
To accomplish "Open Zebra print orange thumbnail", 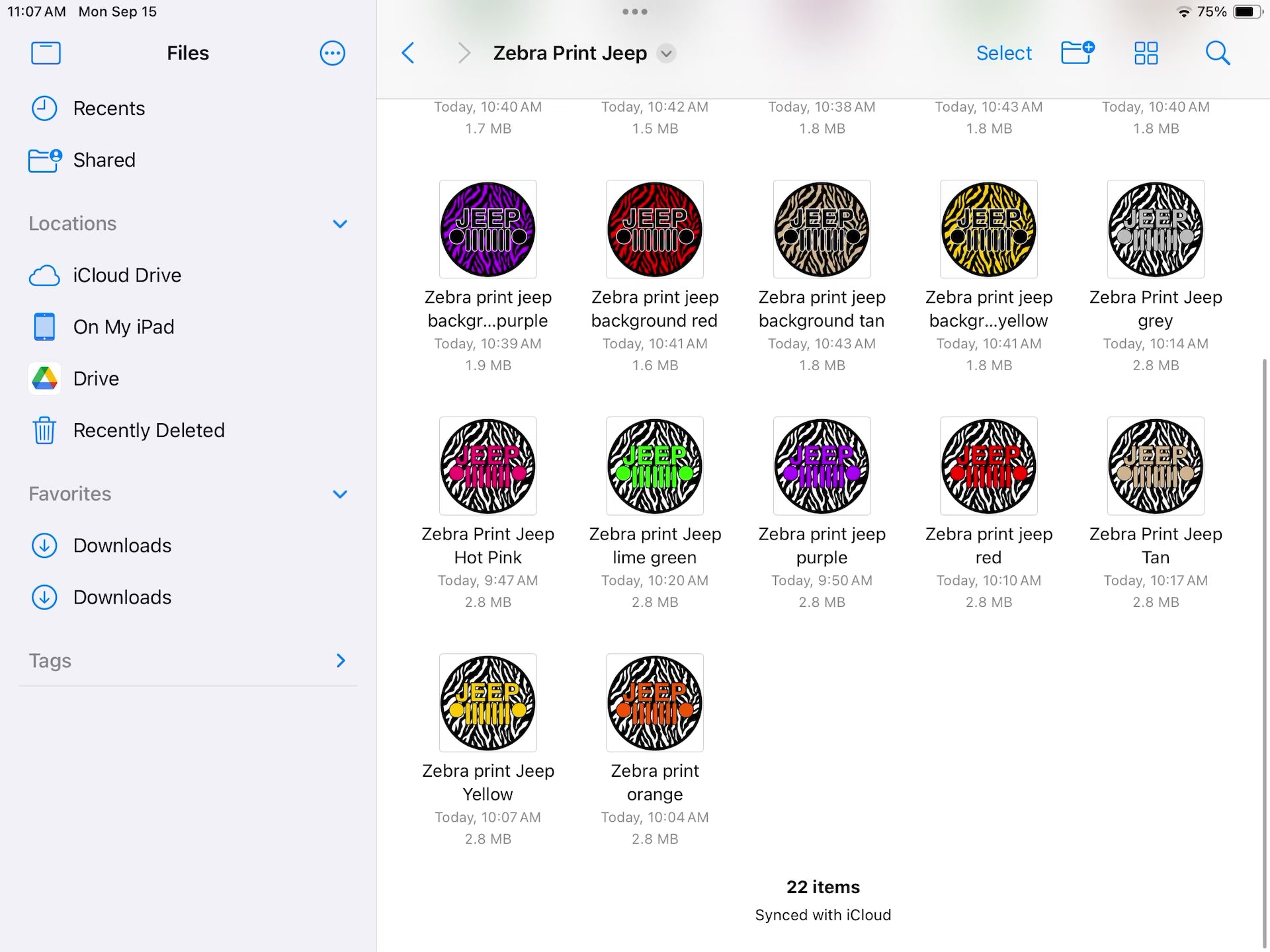I will [x=655, y=703].
